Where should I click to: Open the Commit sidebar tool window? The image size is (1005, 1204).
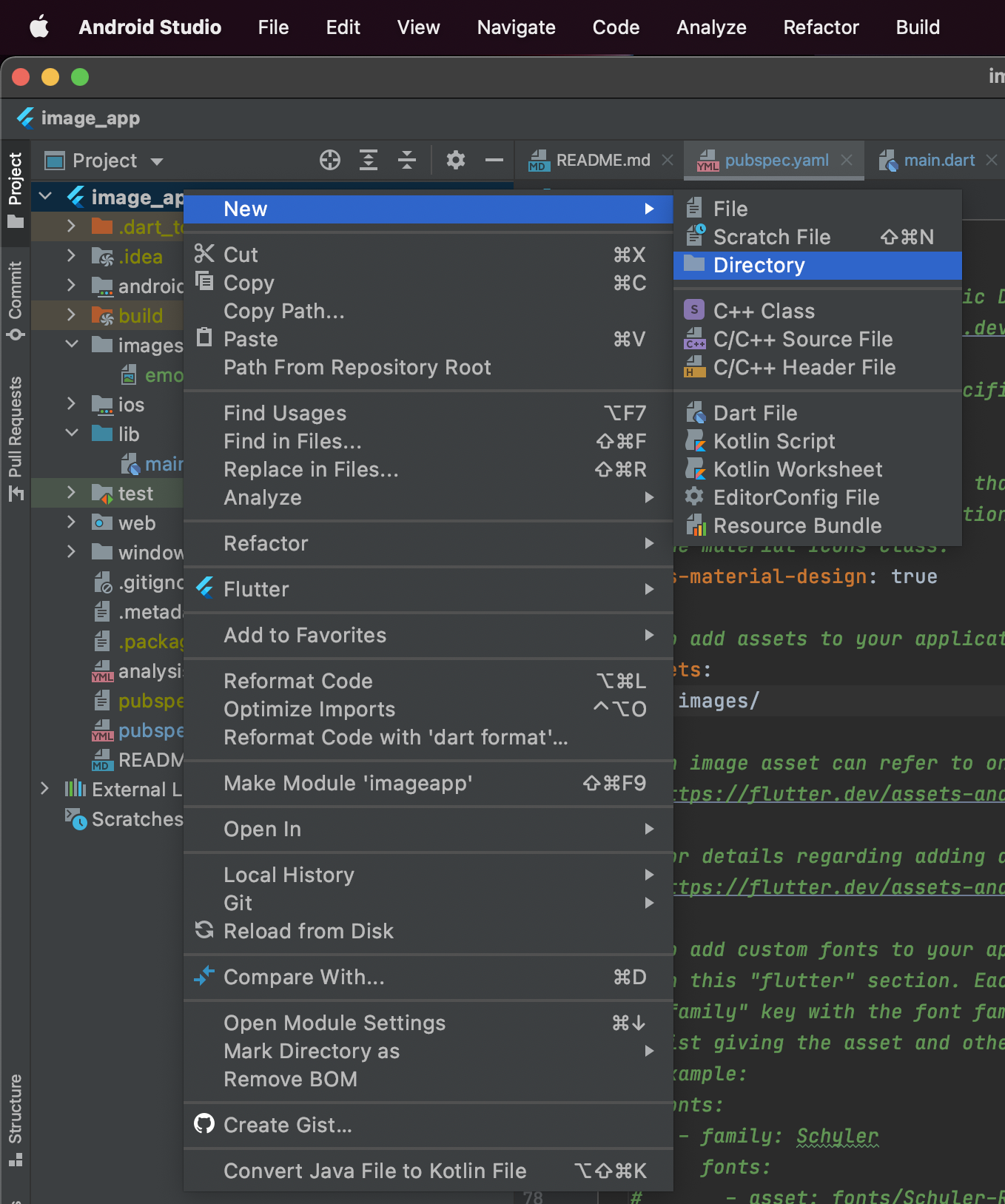coord(16,300)
